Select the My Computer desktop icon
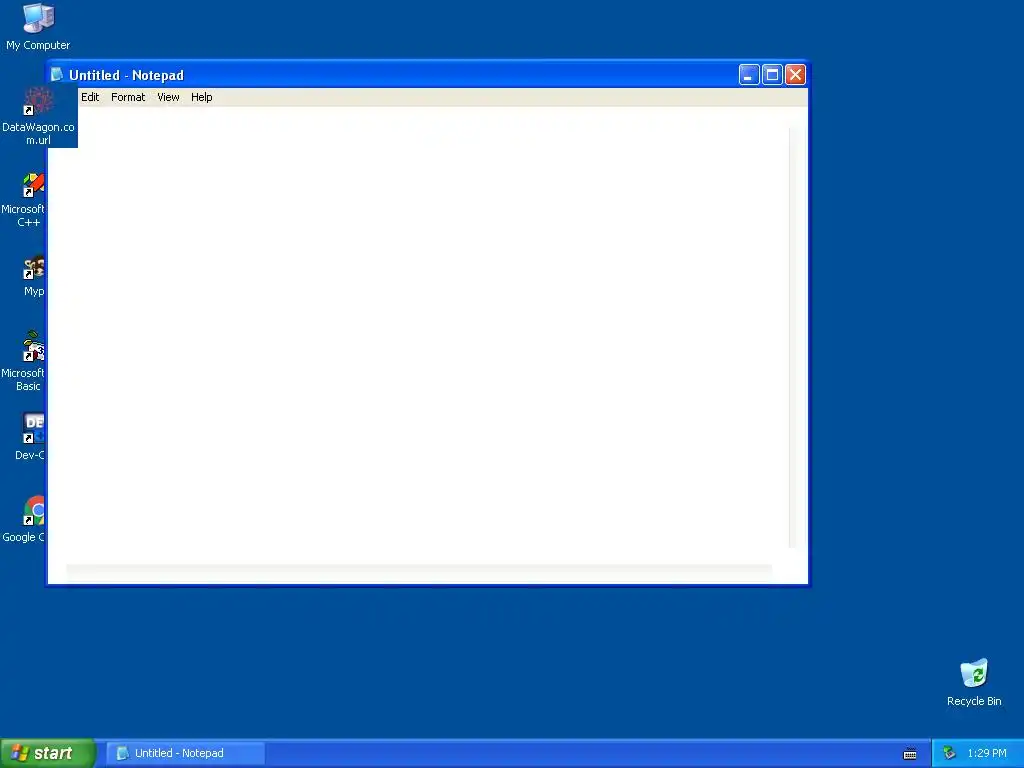Image resolution: width=1024 pixels, height=768 pixels. click(38, 27)
